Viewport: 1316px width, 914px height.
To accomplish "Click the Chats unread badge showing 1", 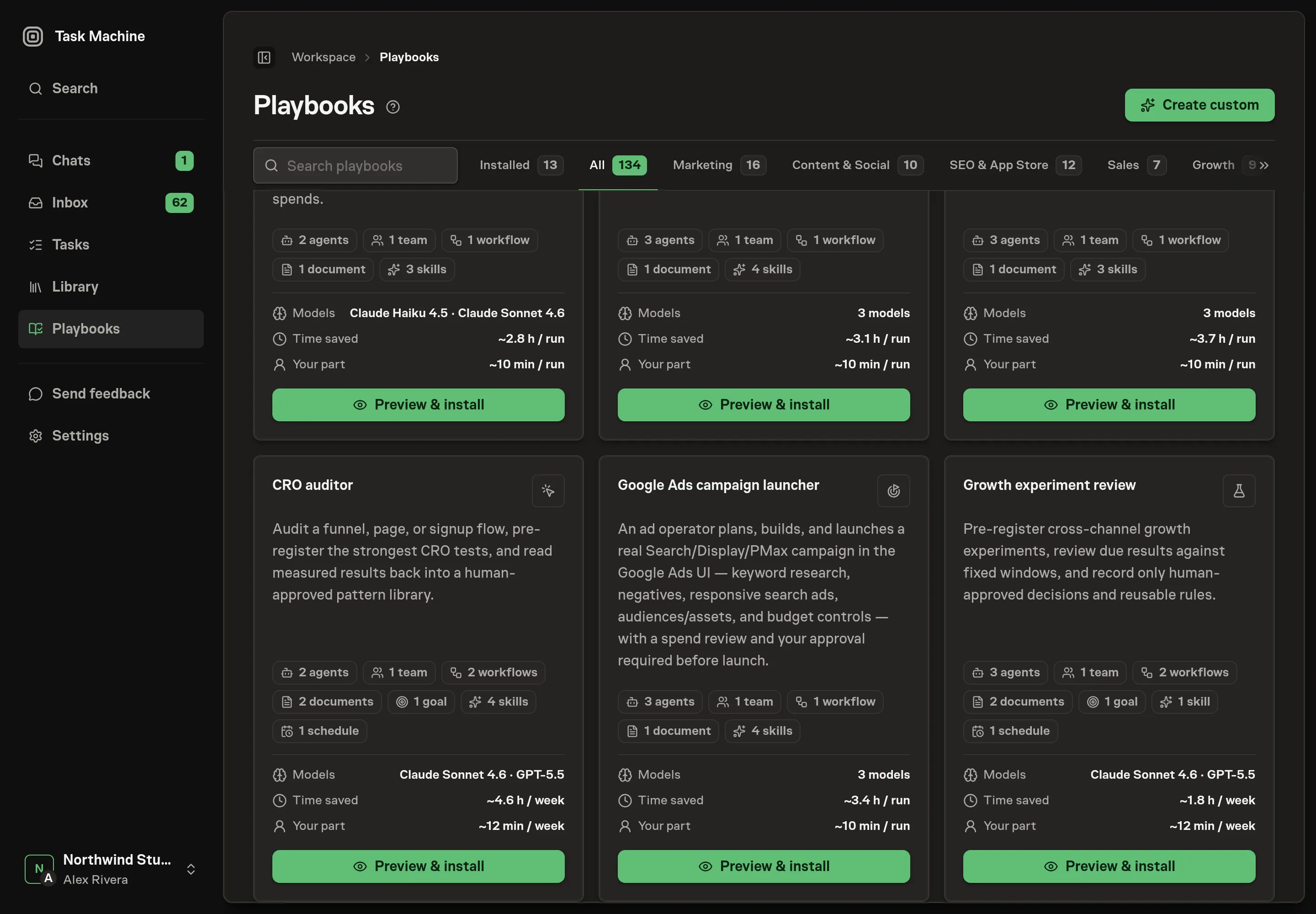I will 185,160.
